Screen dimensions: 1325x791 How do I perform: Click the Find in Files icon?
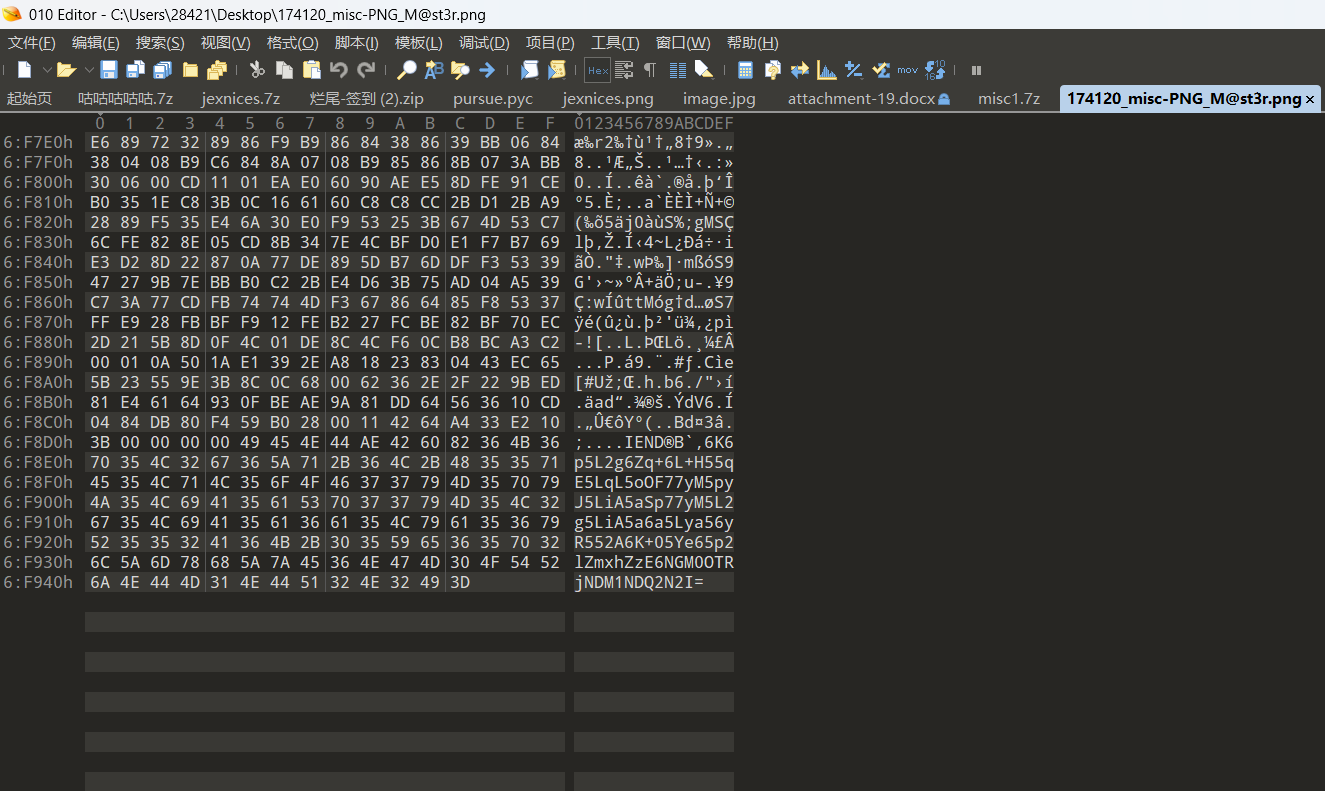click(x=461, y=70)
